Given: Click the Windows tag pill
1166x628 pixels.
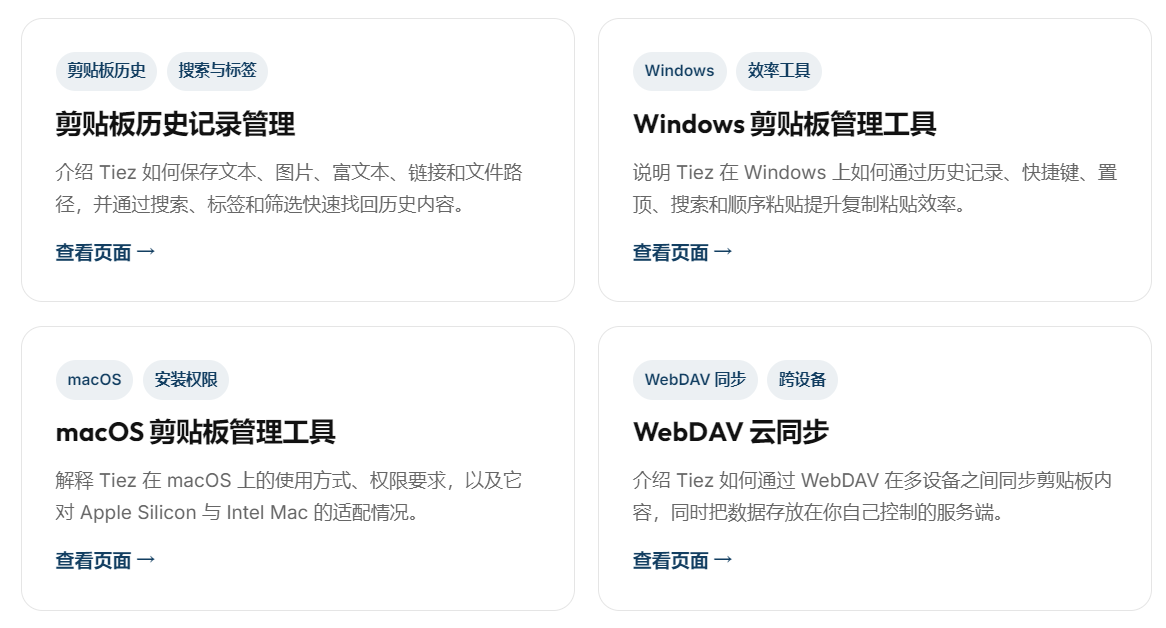Looking at the screenshot, I should pyautogui.click(x=680, y=71).
